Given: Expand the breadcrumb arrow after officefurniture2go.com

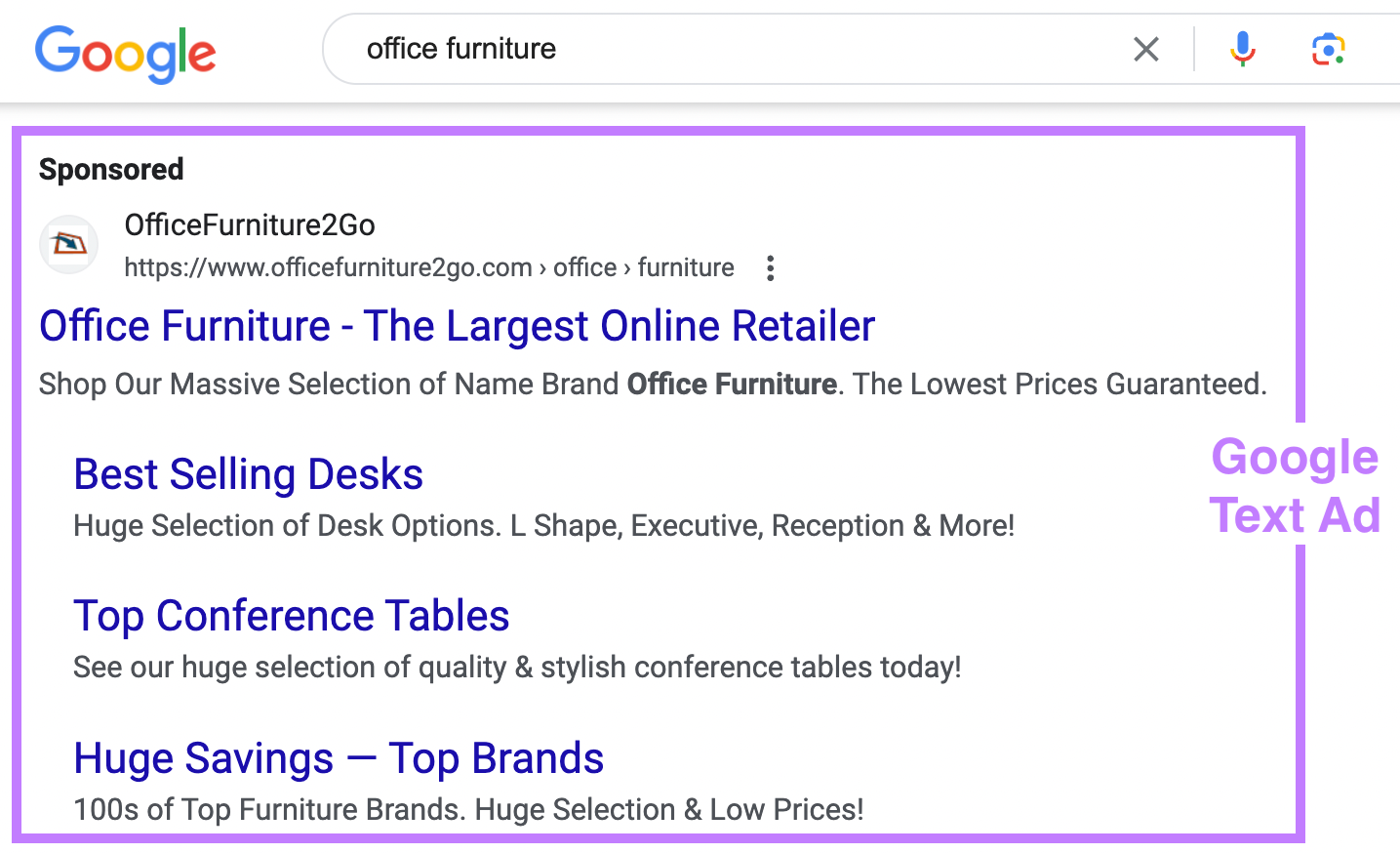Looking at the screenshot, I should pos(542,267).
